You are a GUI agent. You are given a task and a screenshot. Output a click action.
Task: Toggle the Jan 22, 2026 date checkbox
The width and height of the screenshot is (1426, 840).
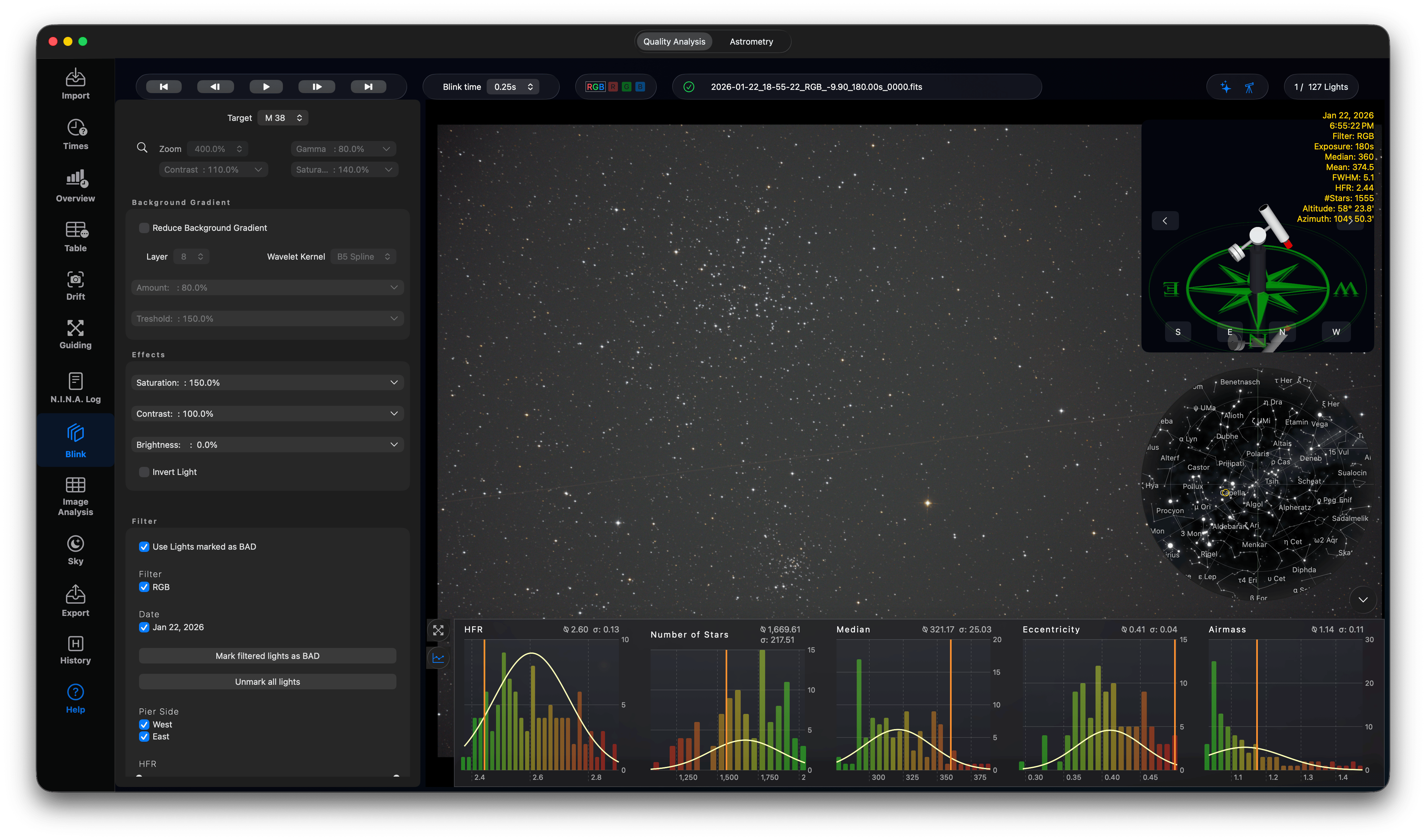pyautogui.click(x=144, y=627)
